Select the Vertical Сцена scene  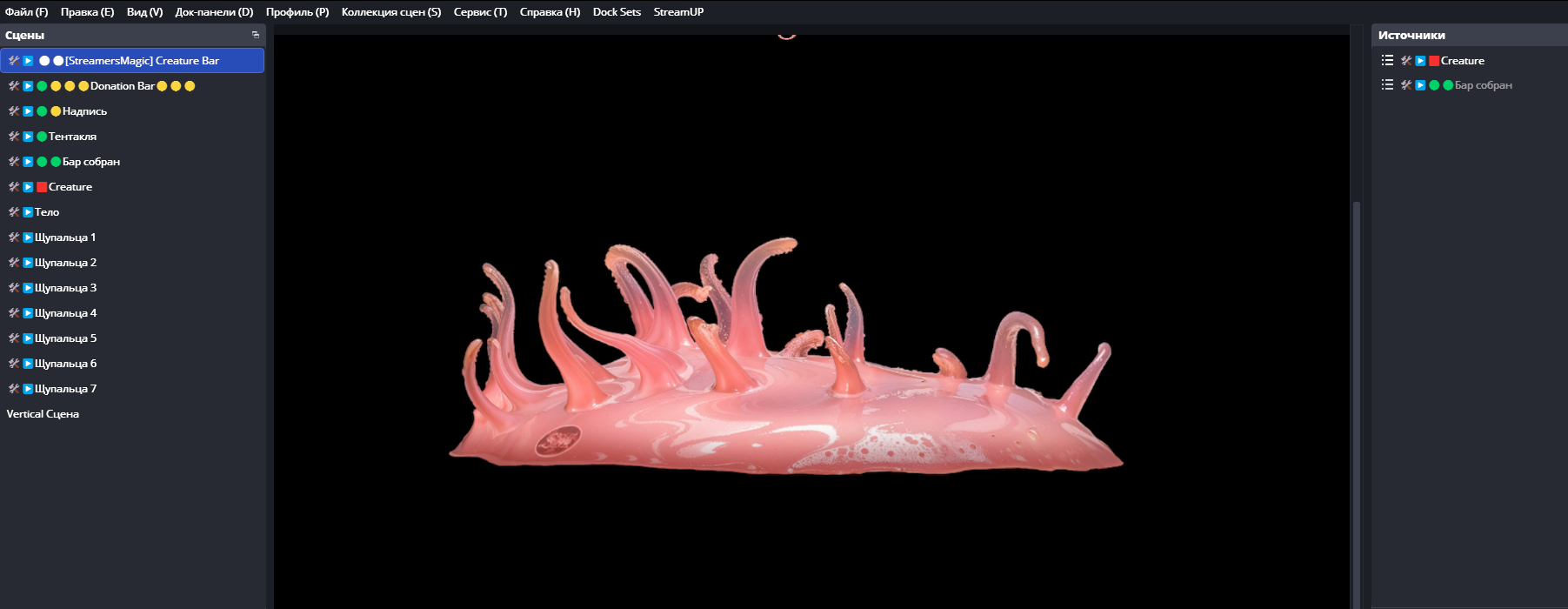tap(43, 414)
